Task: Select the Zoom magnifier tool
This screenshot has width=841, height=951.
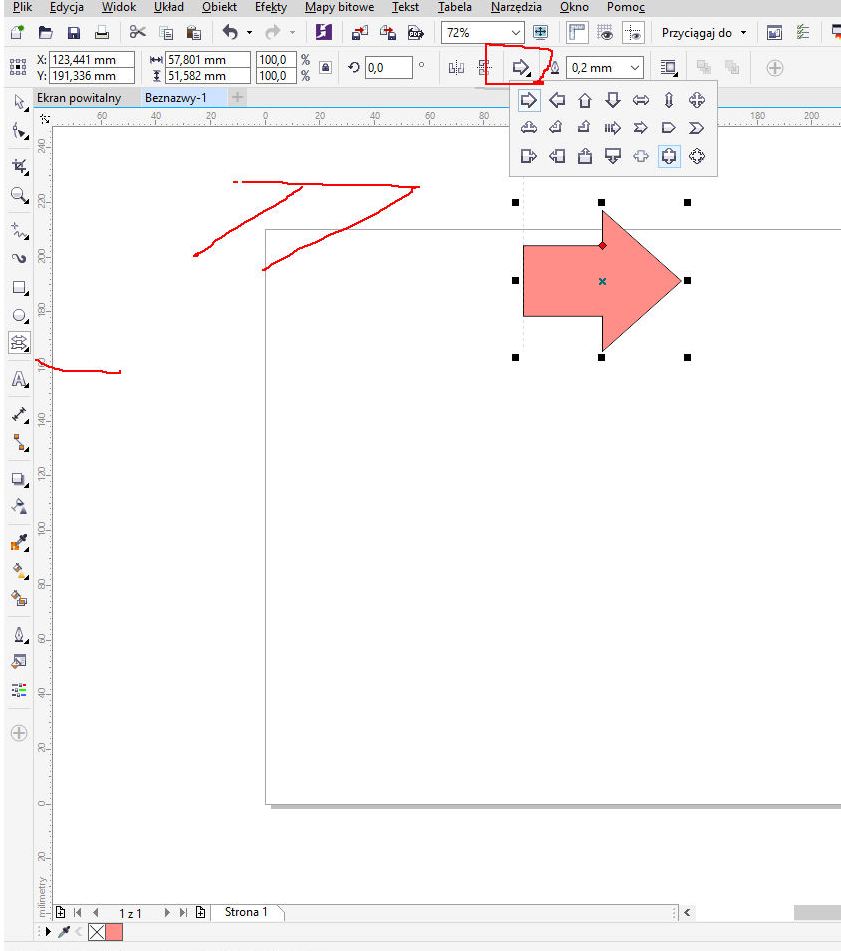Action: (18, 196)
